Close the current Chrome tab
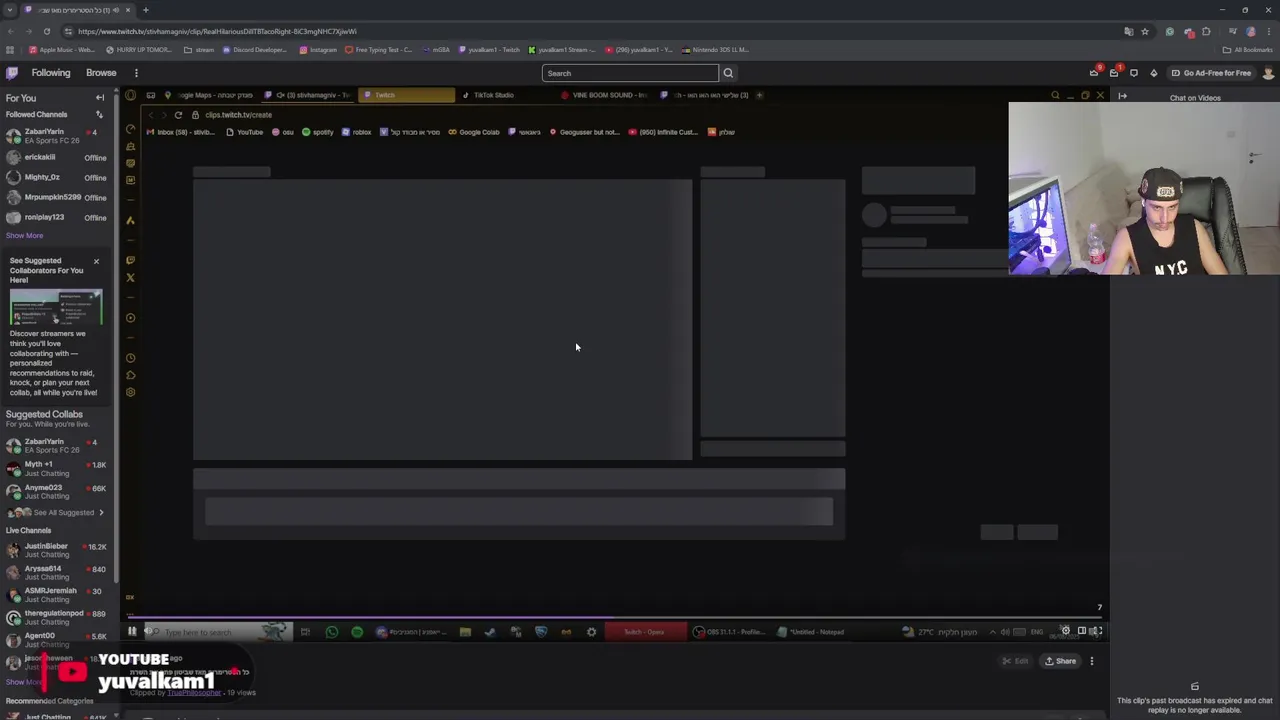Viewport: 1280px width, 720px height. 130,10
